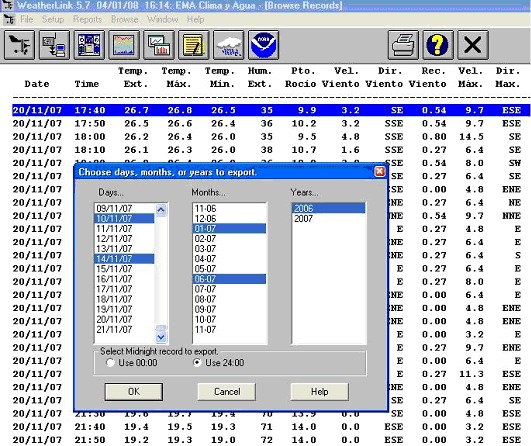Click the Cancel button

coord(227,391)
